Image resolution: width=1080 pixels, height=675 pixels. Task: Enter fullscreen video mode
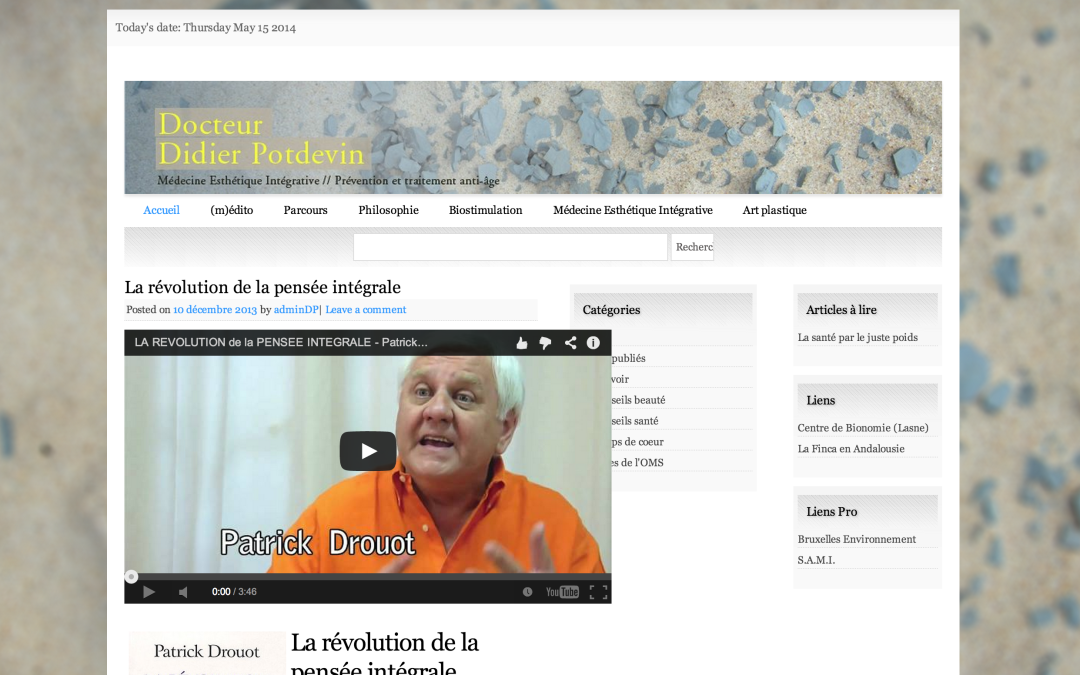pos(599,592)
